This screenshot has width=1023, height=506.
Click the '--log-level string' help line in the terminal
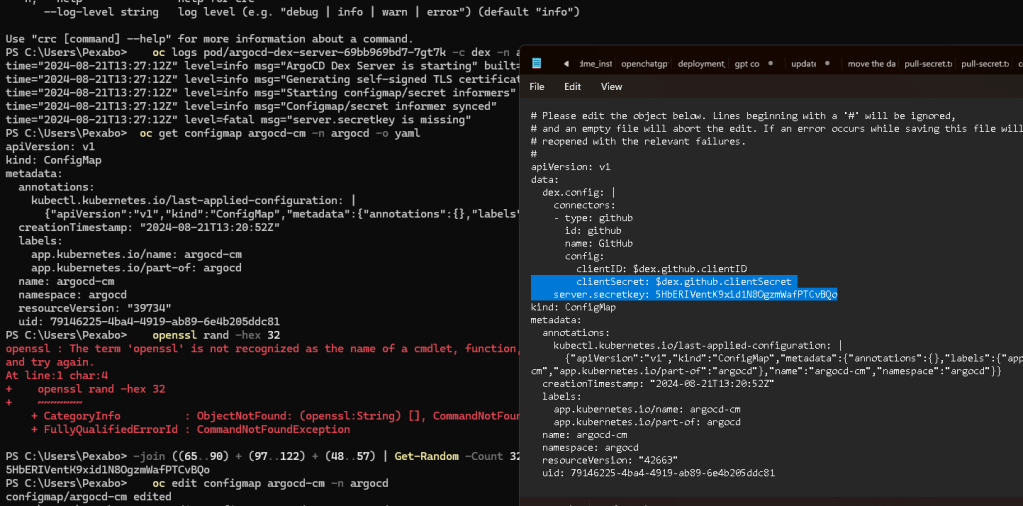(311, 12)
